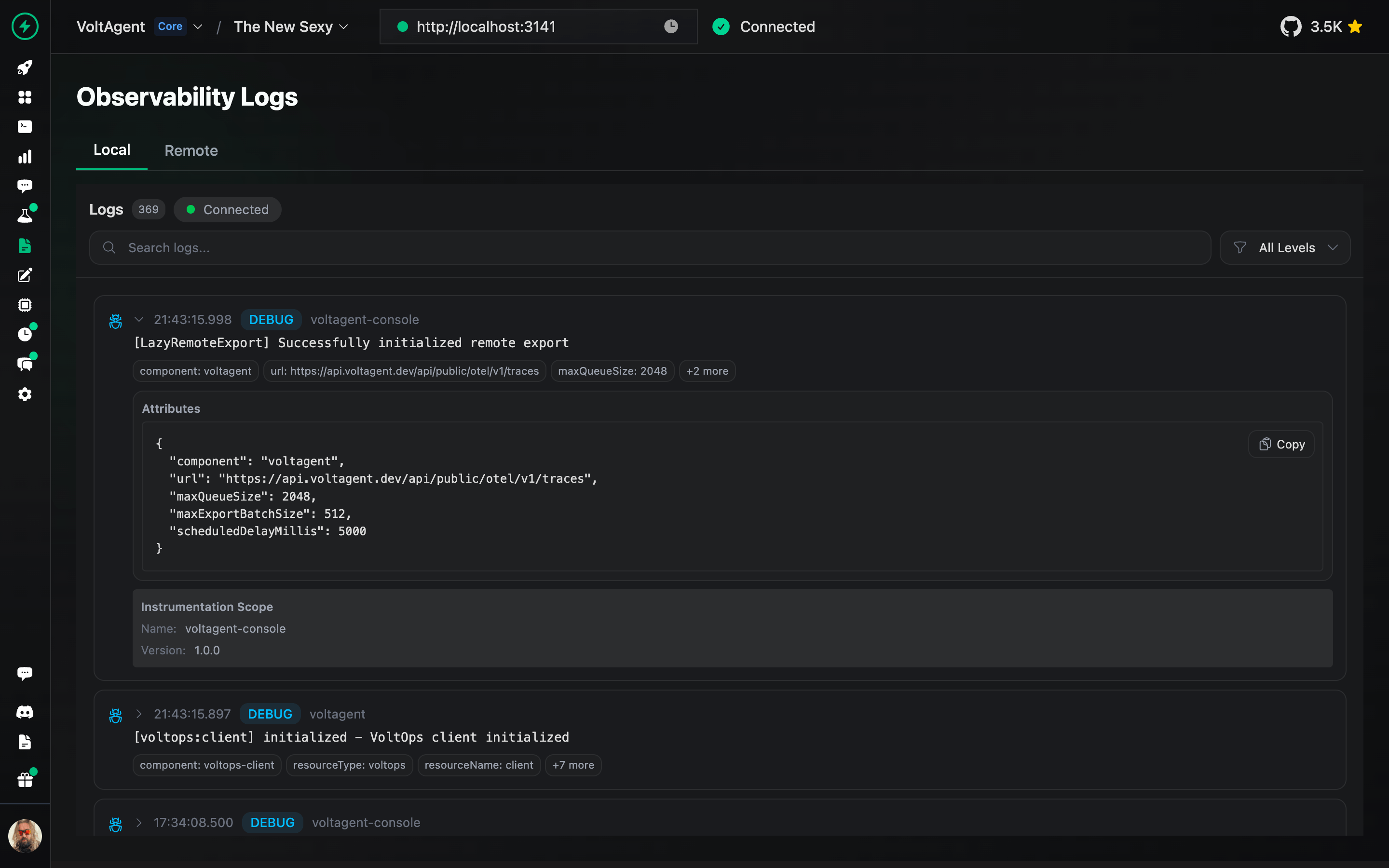Image resolution: width=1389 pixels, height=868 pixels.
Task: Open the All Levels filter dropdown
Action: pyautogui.click(x=1284, y=247)
